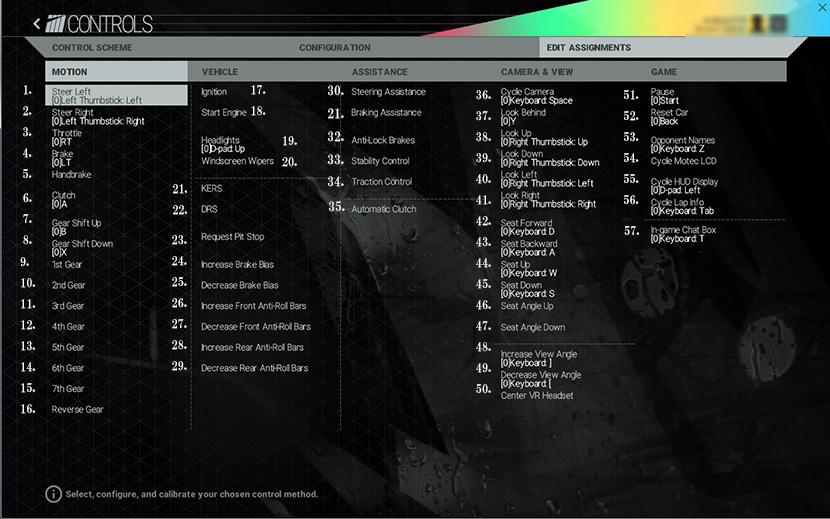Select the Headlights binding
Viewport: 830px width, 519px height.
pos(222,144)
